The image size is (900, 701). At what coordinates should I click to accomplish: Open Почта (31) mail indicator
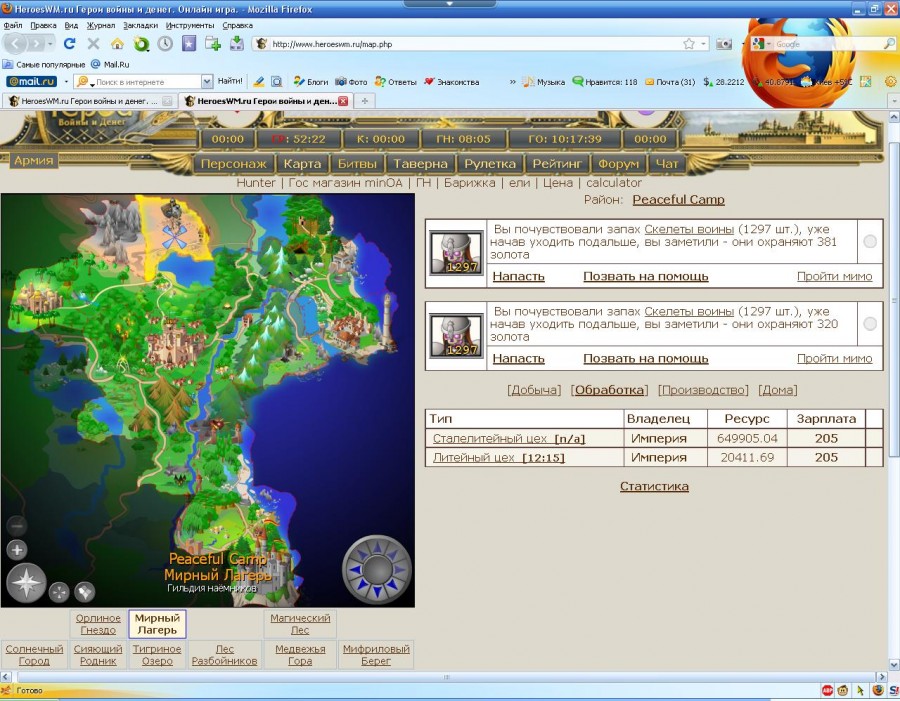pyautogui.click(x=670, y=82)
